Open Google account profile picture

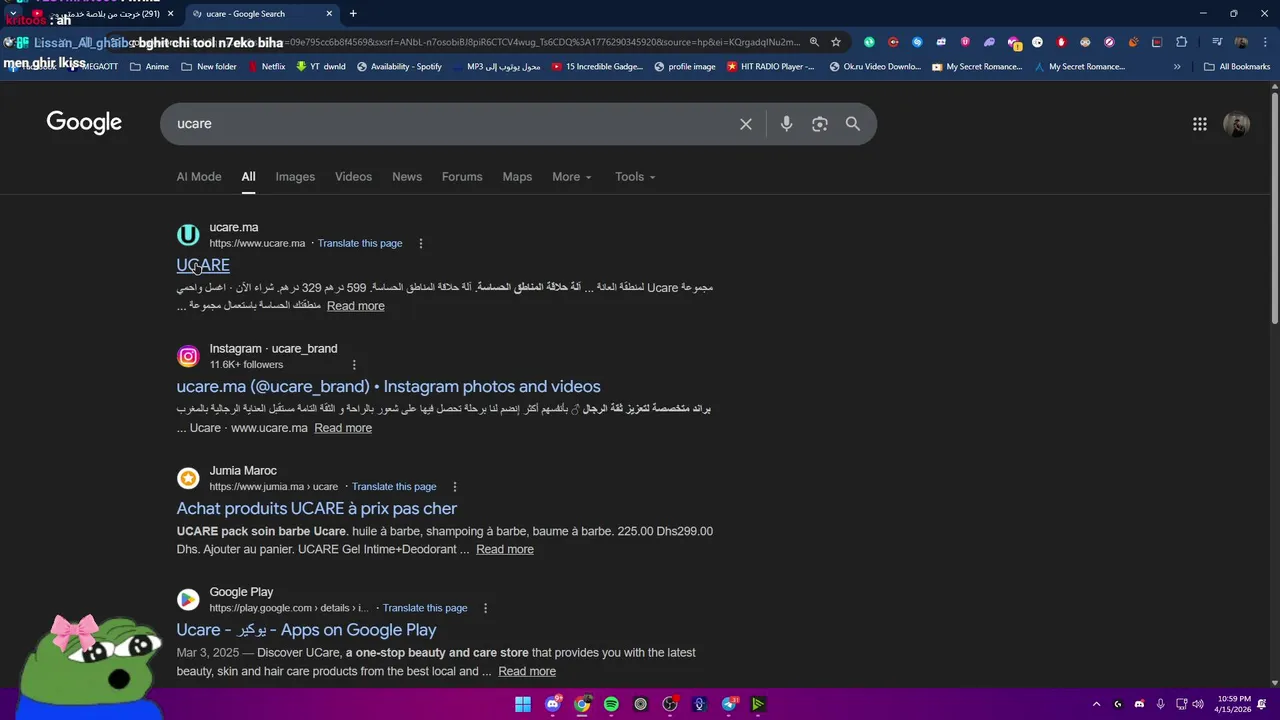[x=1236, y=124]
